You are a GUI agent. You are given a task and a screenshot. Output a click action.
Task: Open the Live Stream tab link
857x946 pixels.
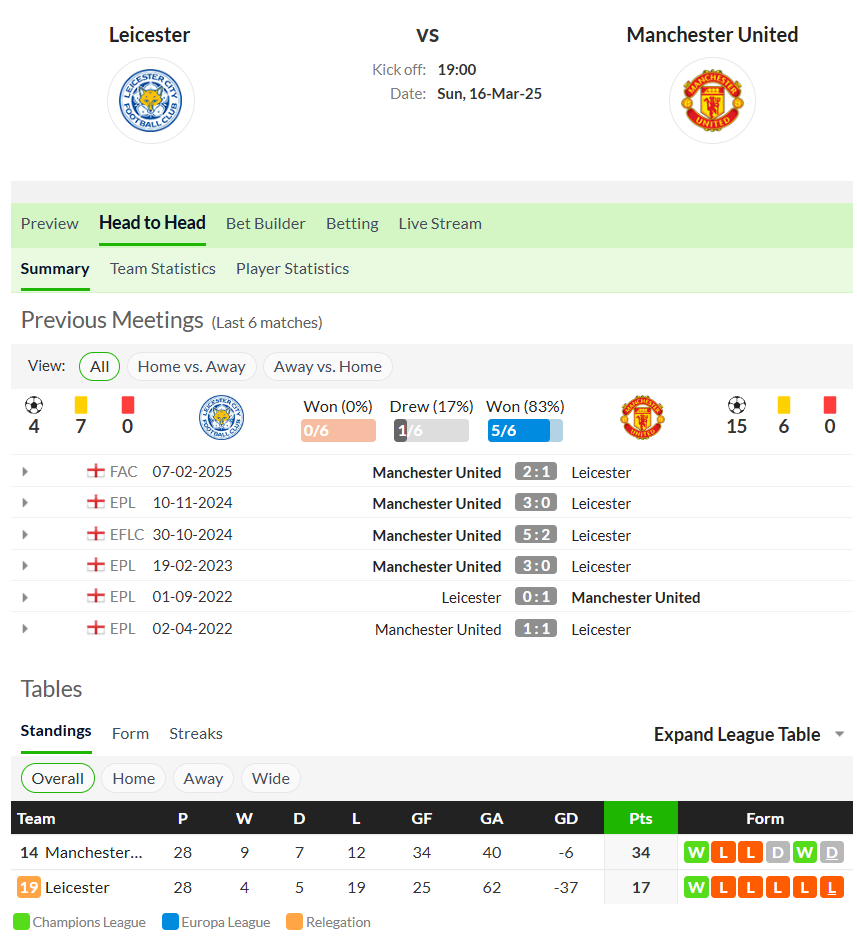(440, 224)
